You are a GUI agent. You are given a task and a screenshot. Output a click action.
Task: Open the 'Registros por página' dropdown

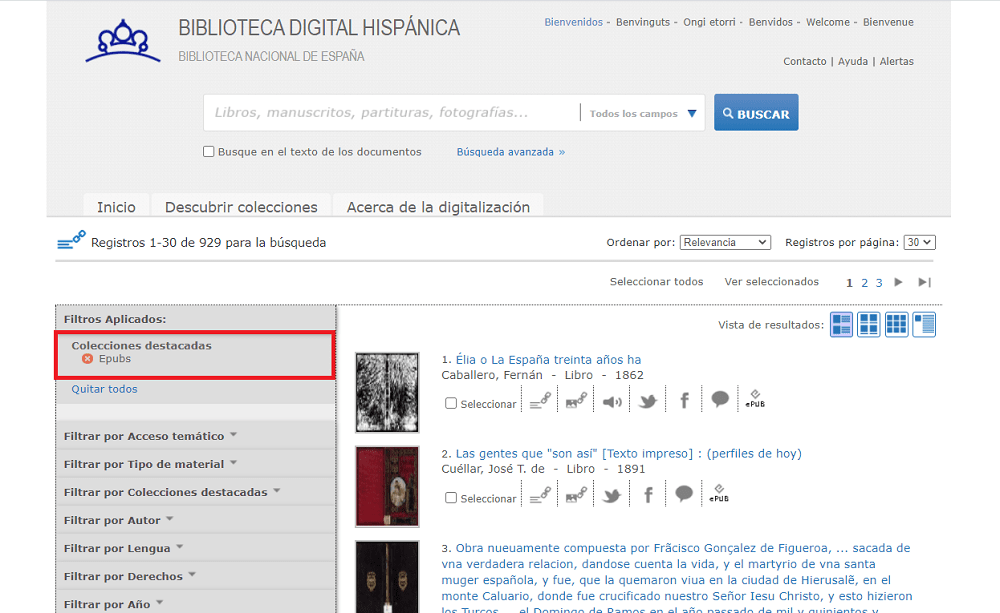tap(920, 242)
